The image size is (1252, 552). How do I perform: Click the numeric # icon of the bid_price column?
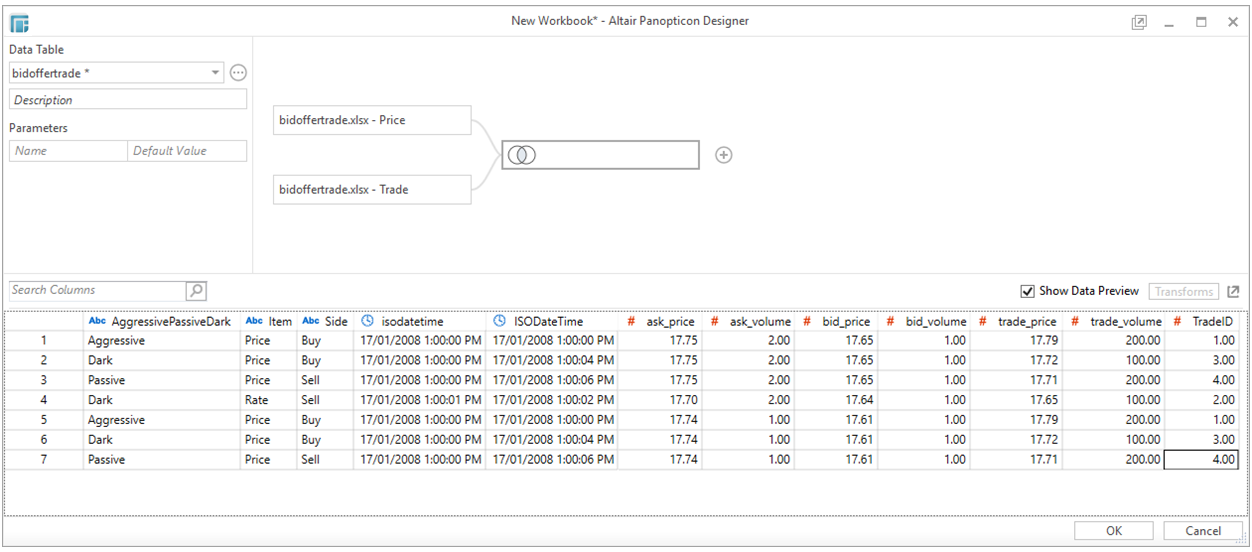pos(806,322)
